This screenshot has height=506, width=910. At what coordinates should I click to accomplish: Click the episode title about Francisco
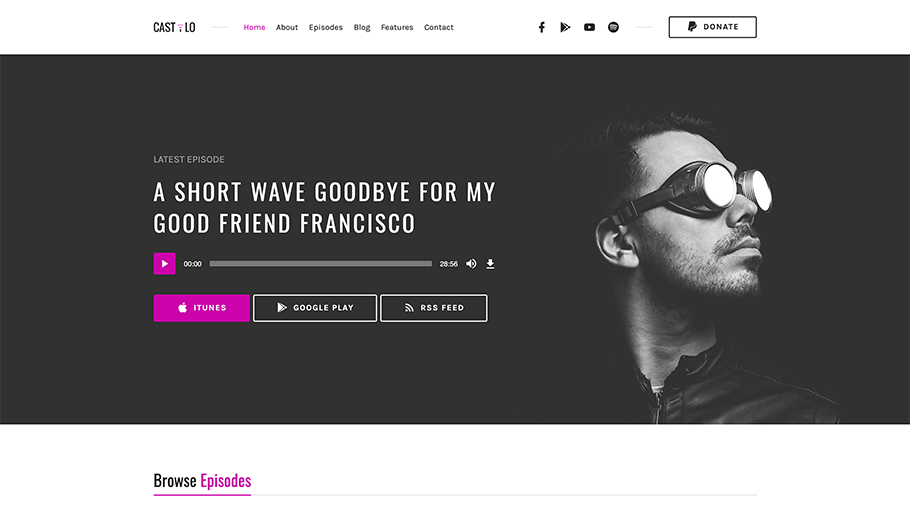[x=324, y=207]
